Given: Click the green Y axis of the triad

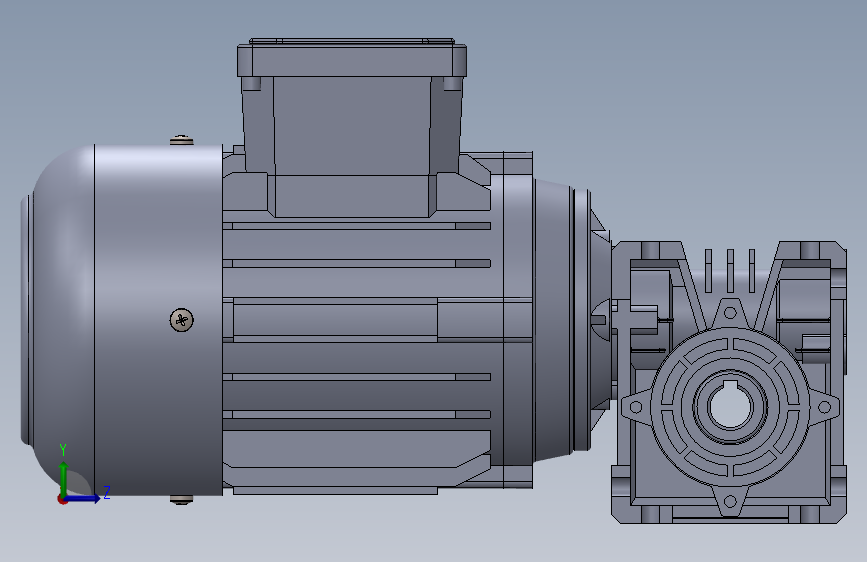Looking at the screenshot, I should click(63, 479).
